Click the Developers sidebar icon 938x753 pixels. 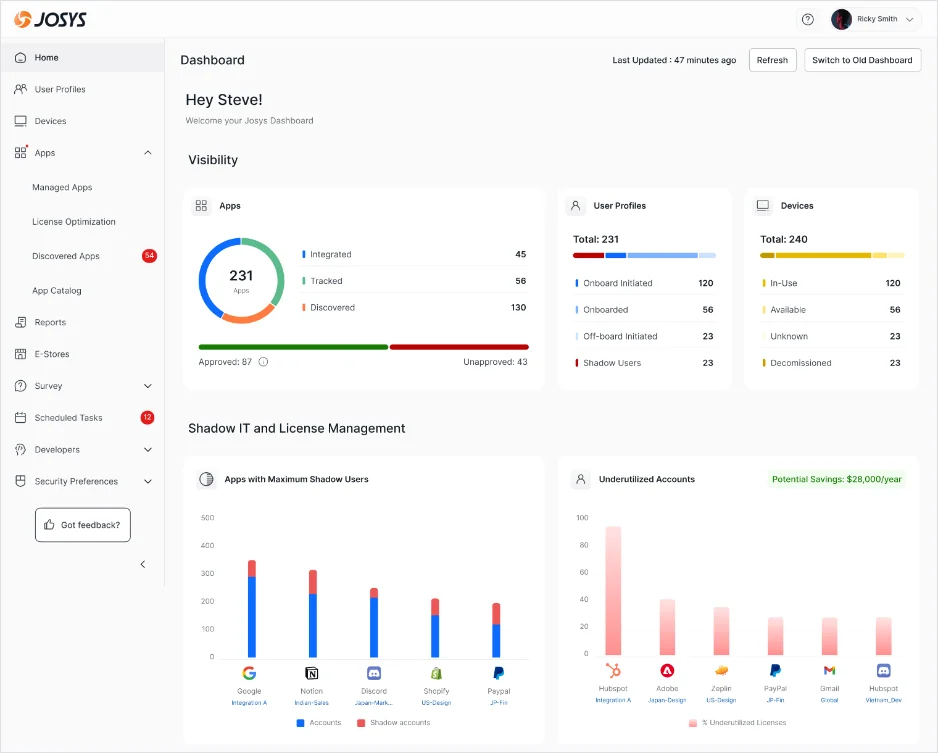coord(20,449)
